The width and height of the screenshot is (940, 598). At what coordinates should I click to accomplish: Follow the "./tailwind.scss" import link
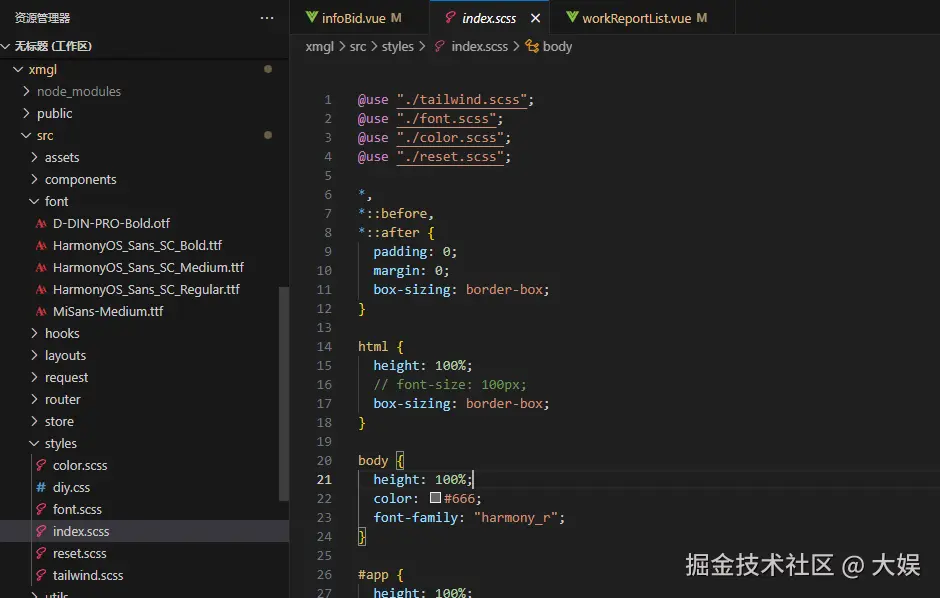click(462, 99)
